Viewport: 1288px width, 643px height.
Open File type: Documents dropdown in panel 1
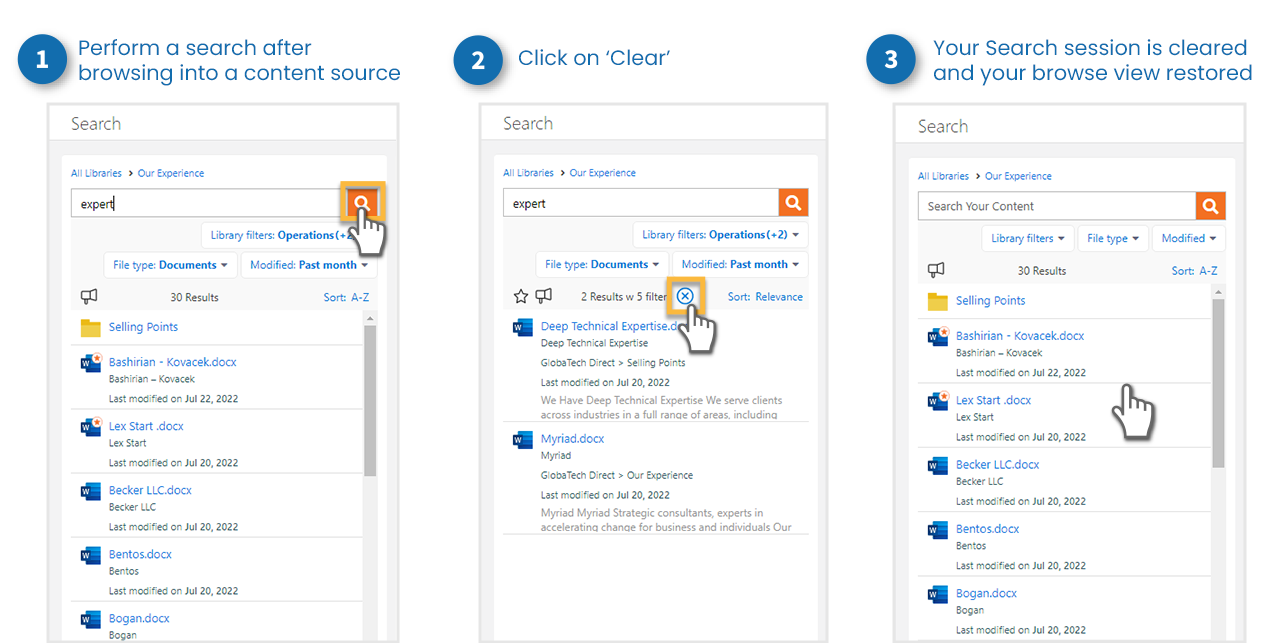point(170,265)
